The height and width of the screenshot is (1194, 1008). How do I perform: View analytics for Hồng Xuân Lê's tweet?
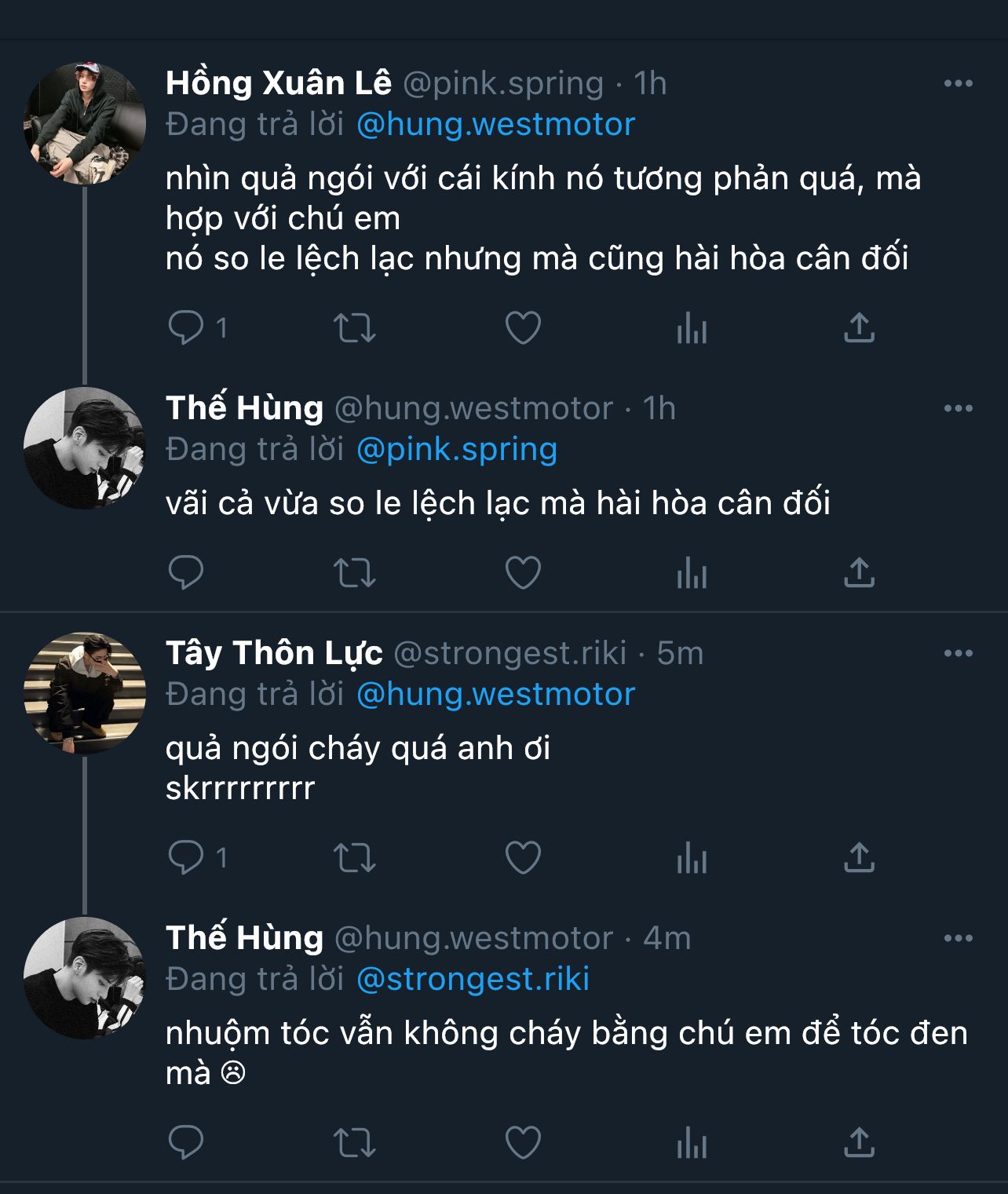click(x=692, y=328)
